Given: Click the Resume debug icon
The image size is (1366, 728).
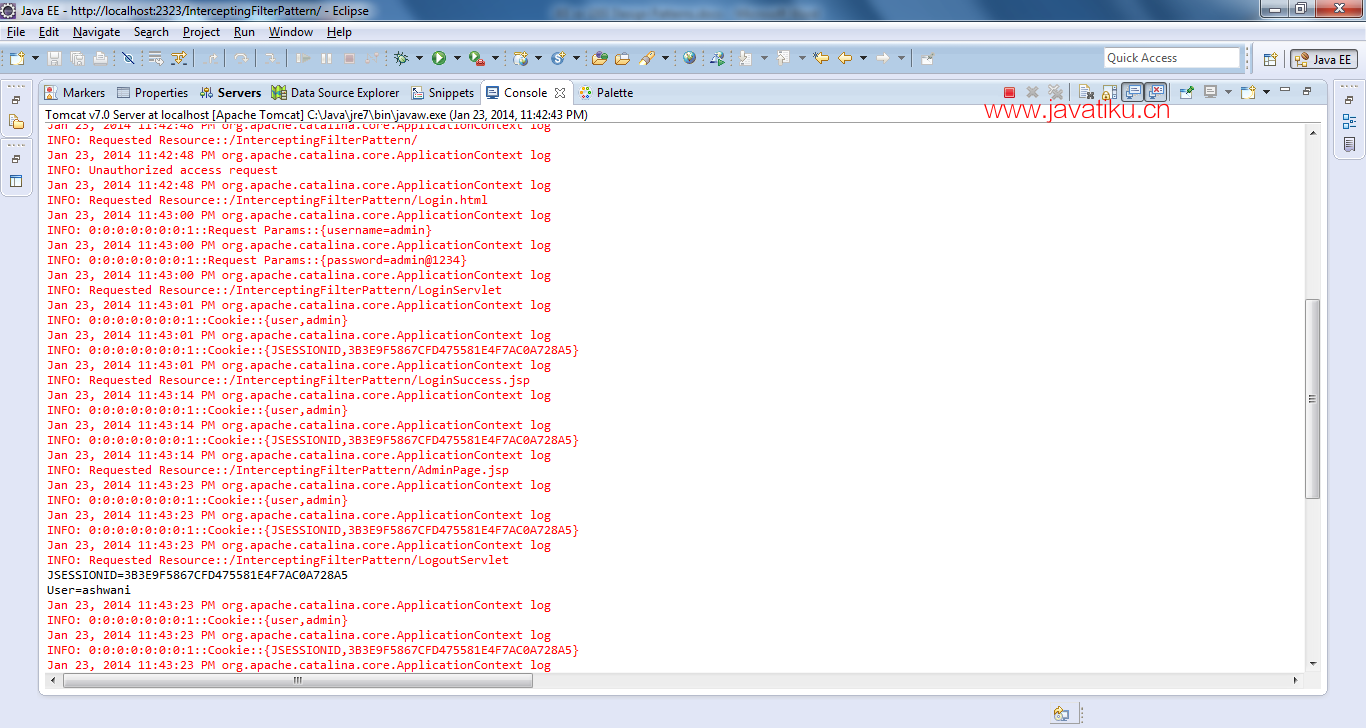Looking at the screenshot, I should 303,58.
